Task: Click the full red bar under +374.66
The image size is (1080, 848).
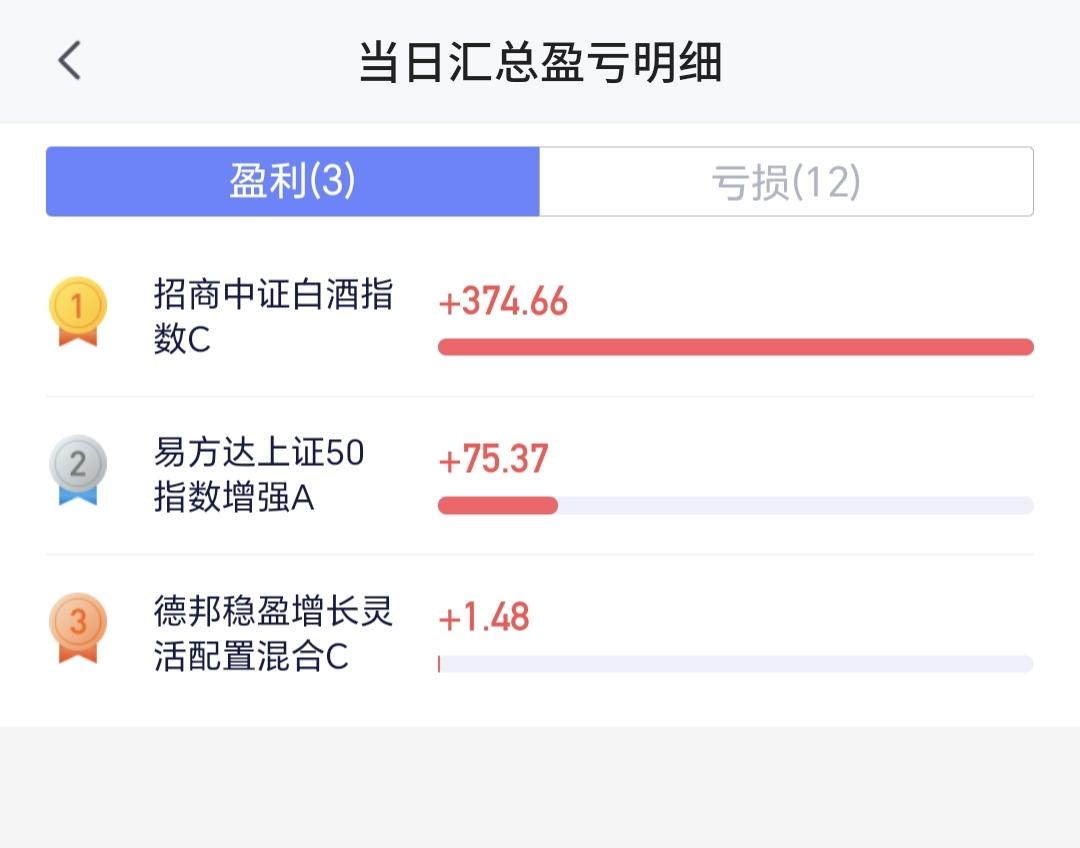Action: [x=735, y=347]
